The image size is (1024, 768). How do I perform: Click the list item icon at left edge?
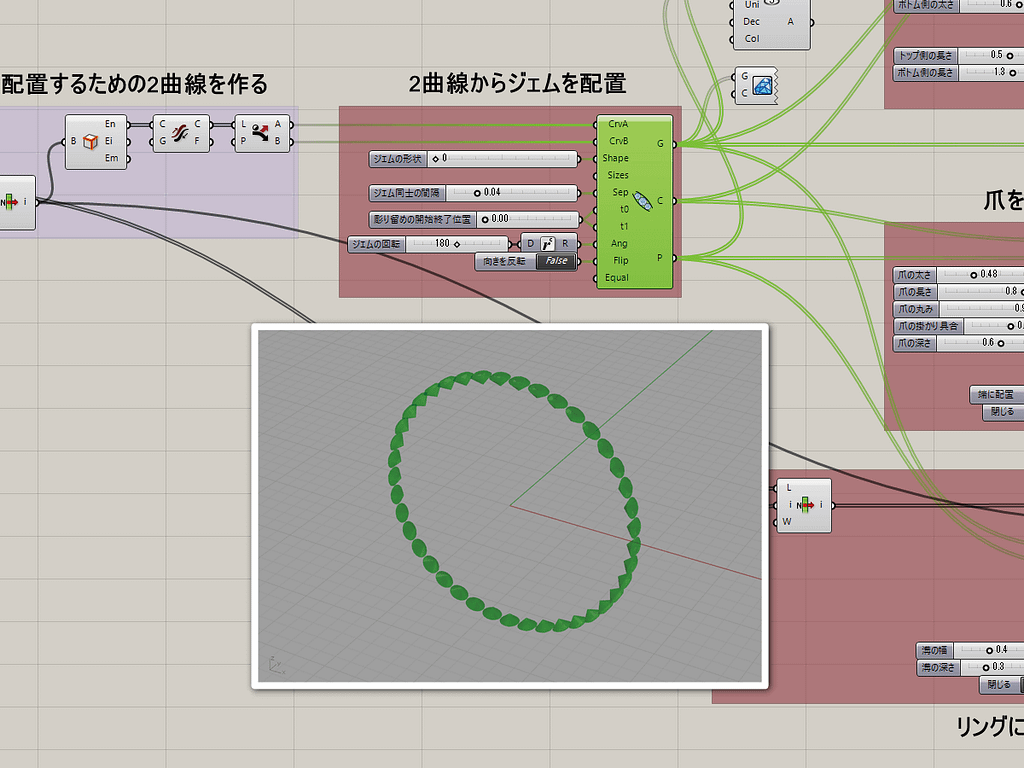[13, 201]
